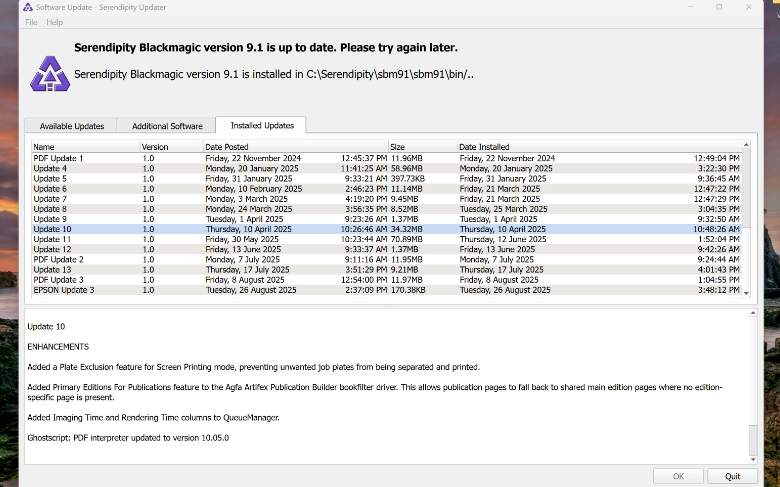
Task: Select the Update 8 row
Action: [x=387, y=209]
